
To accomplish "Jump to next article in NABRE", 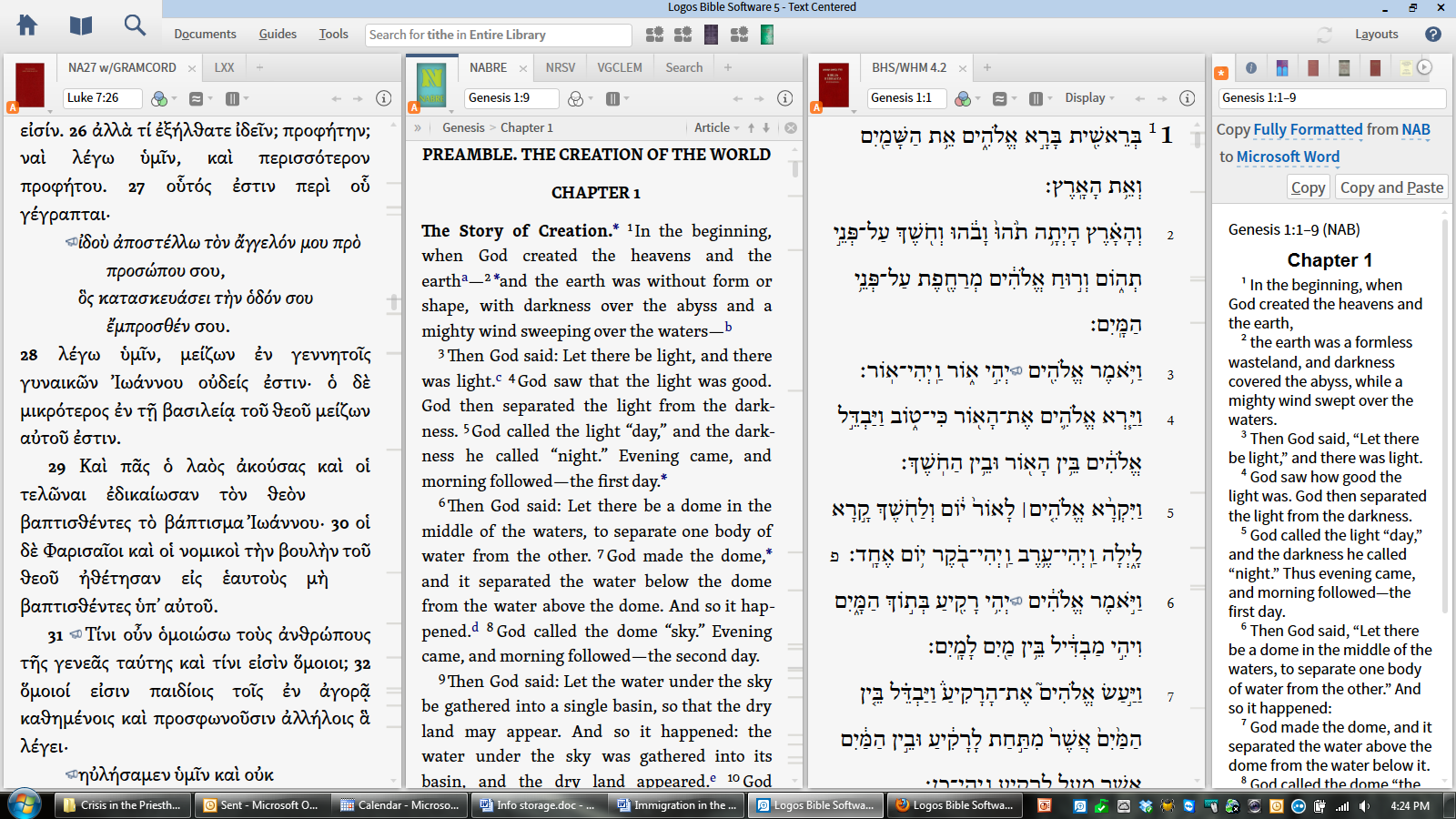I will point(766,128).
